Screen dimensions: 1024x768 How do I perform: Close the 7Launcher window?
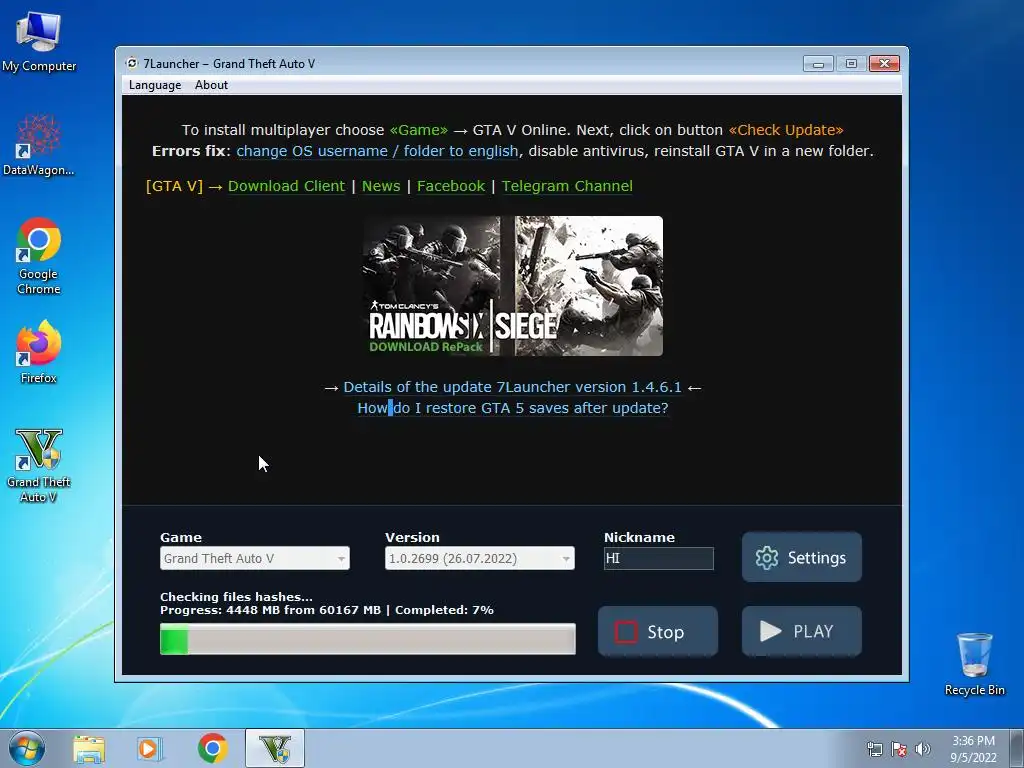[x=884, y=63]
